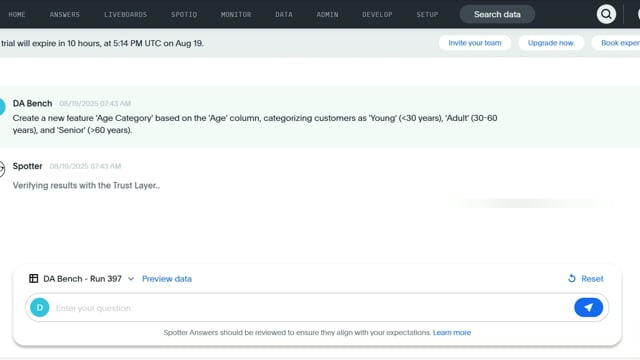
Task: Go to the Liveboards tab
Action: tap(125, 14)
